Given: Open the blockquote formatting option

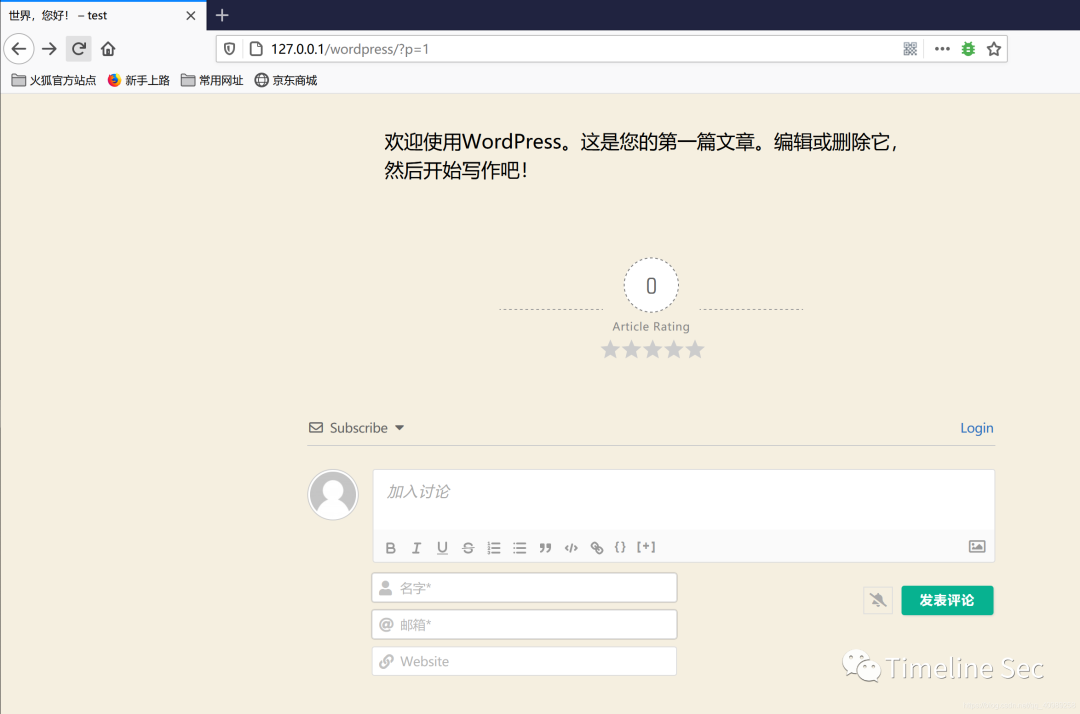Looking at the screenshot, I should pyautogui.click(x=545, y=547).
